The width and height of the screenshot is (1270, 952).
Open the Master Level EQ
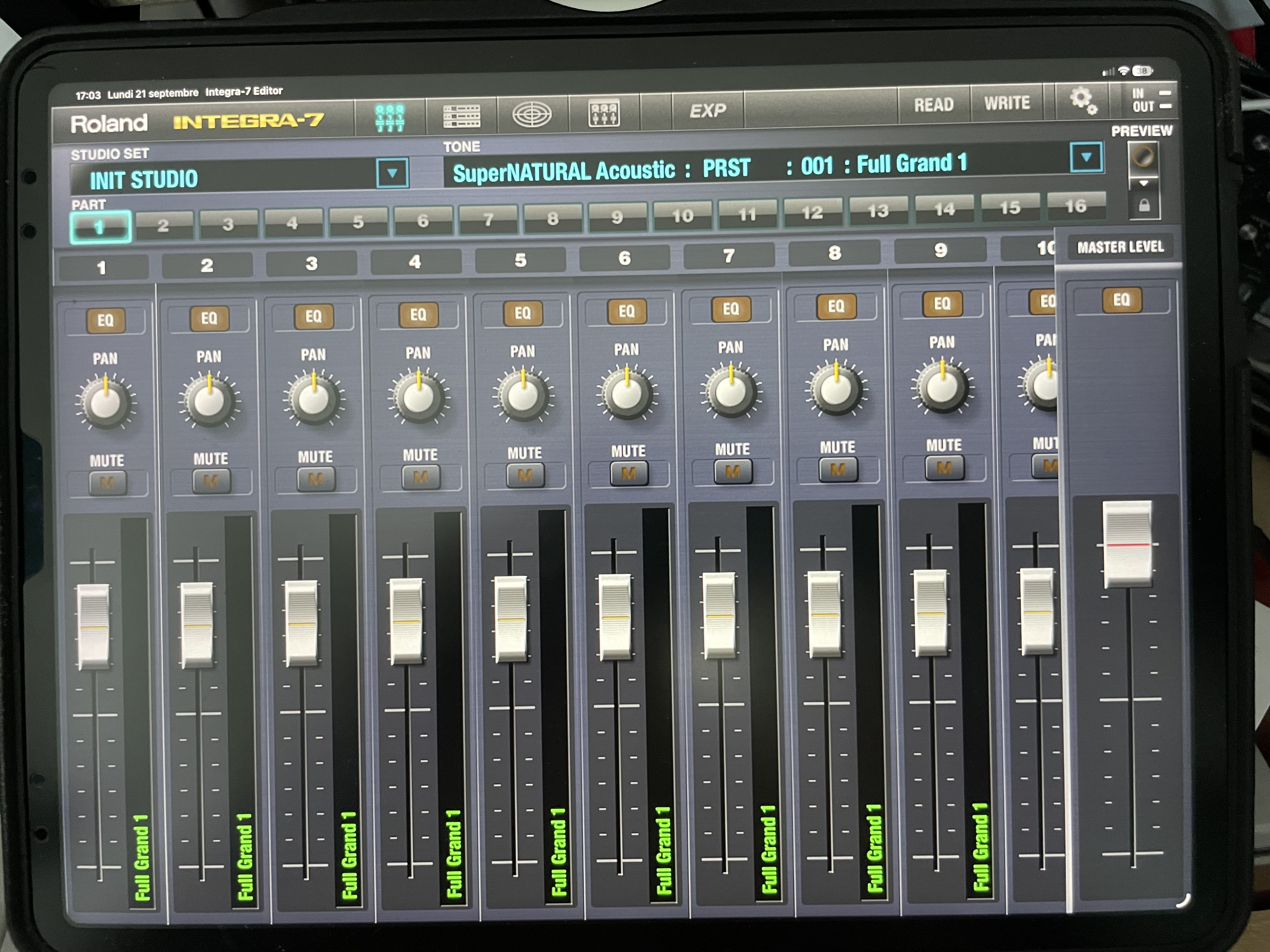(x=1121, y=299)
